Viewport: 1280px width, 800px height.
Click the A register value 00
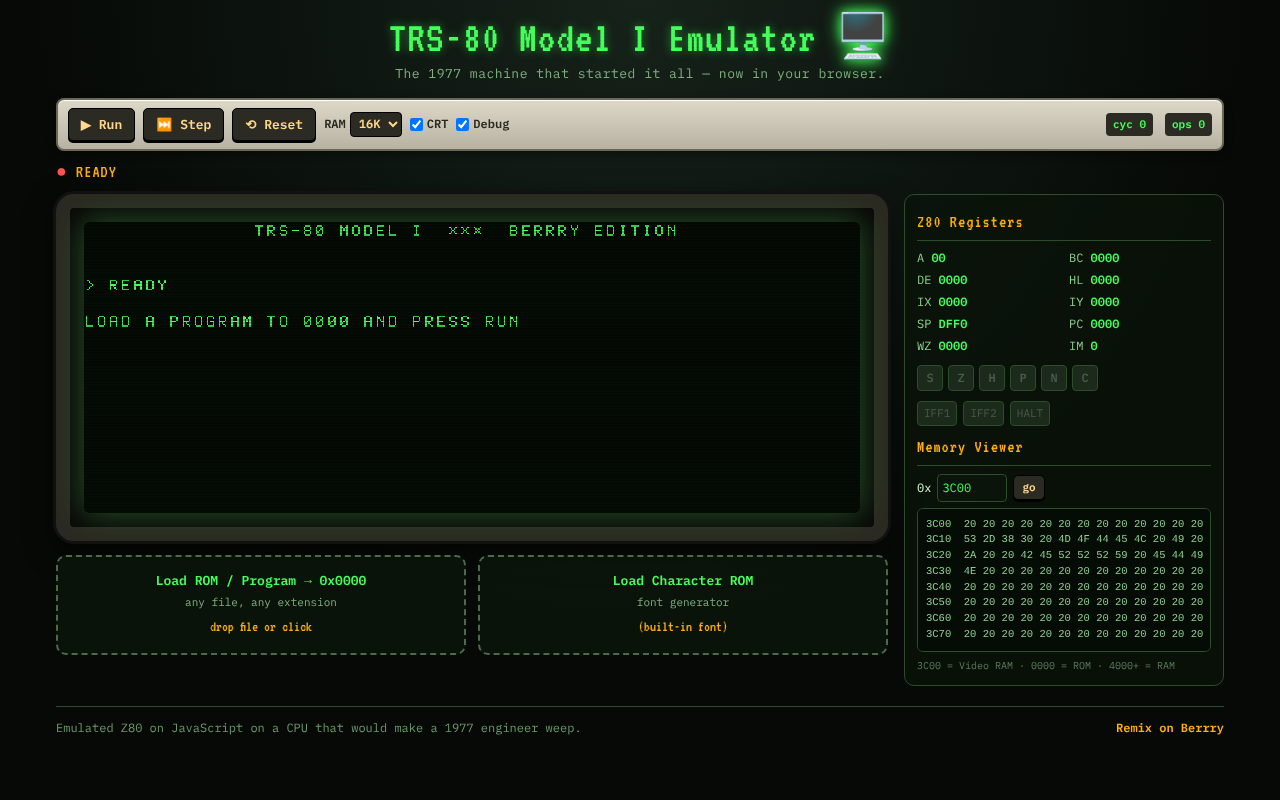pyautogui.click(x=938, y=258)
